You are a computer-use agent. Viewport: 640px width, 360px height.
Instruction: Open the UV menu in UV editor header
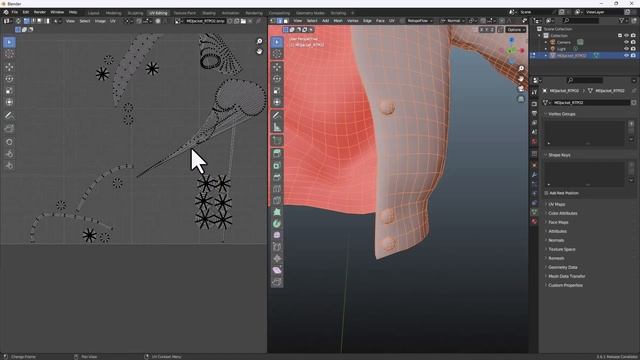point(113,21)
